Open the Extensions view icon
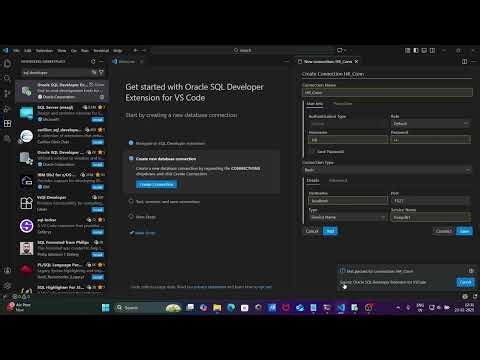The image size is (480, 360). click(x=7, y=124)
